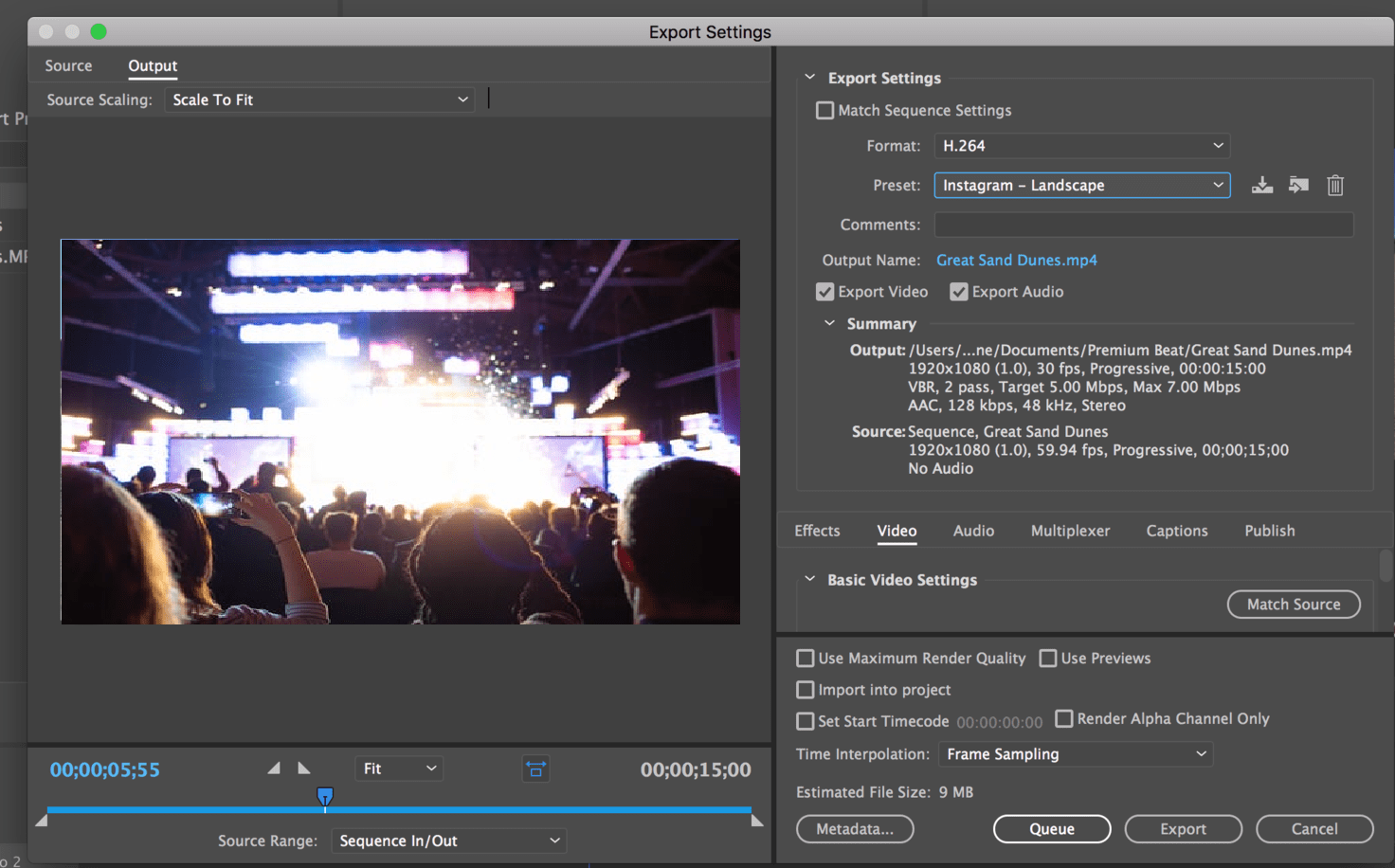The image size is (1395, 868).
Task: Open the Format dropdown showing H.264
Action: 1081,146
